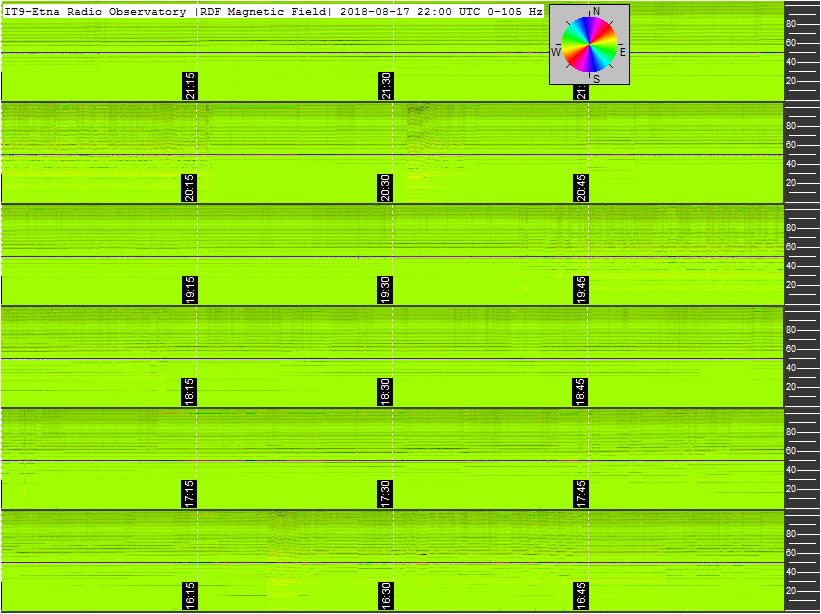Click the N label on compass
Image resolution: width=821 pixels, height=614 pixels.
pos(596,12)
